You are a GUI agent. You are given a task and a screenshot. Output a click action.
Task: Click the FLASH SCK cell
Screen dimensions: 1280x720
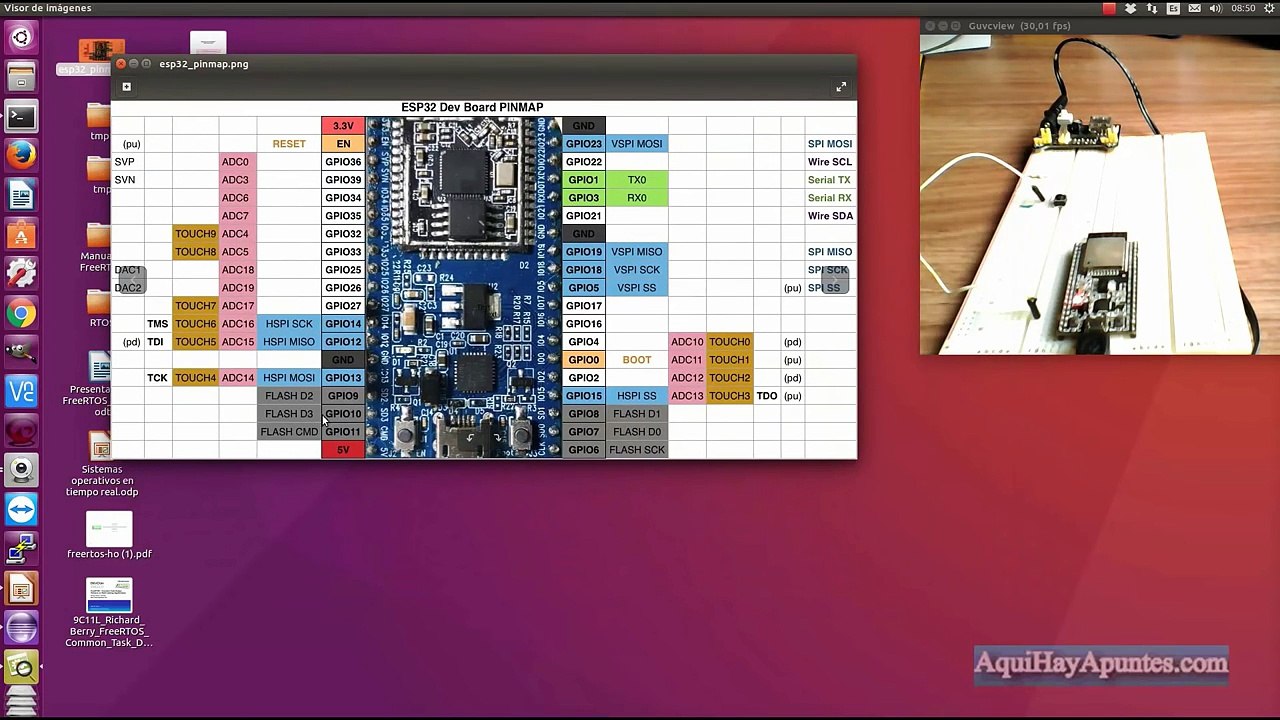click(637, 450)
